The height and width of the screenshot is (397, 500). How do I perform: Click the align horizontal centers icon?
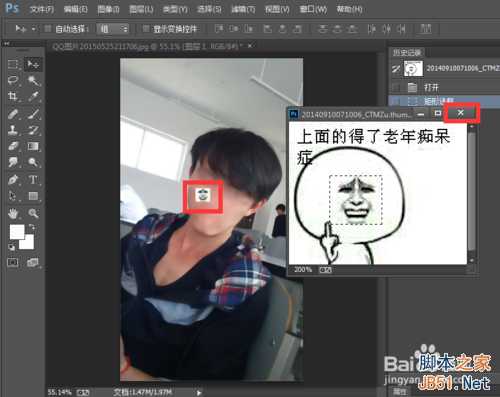(x=282, y=29)
